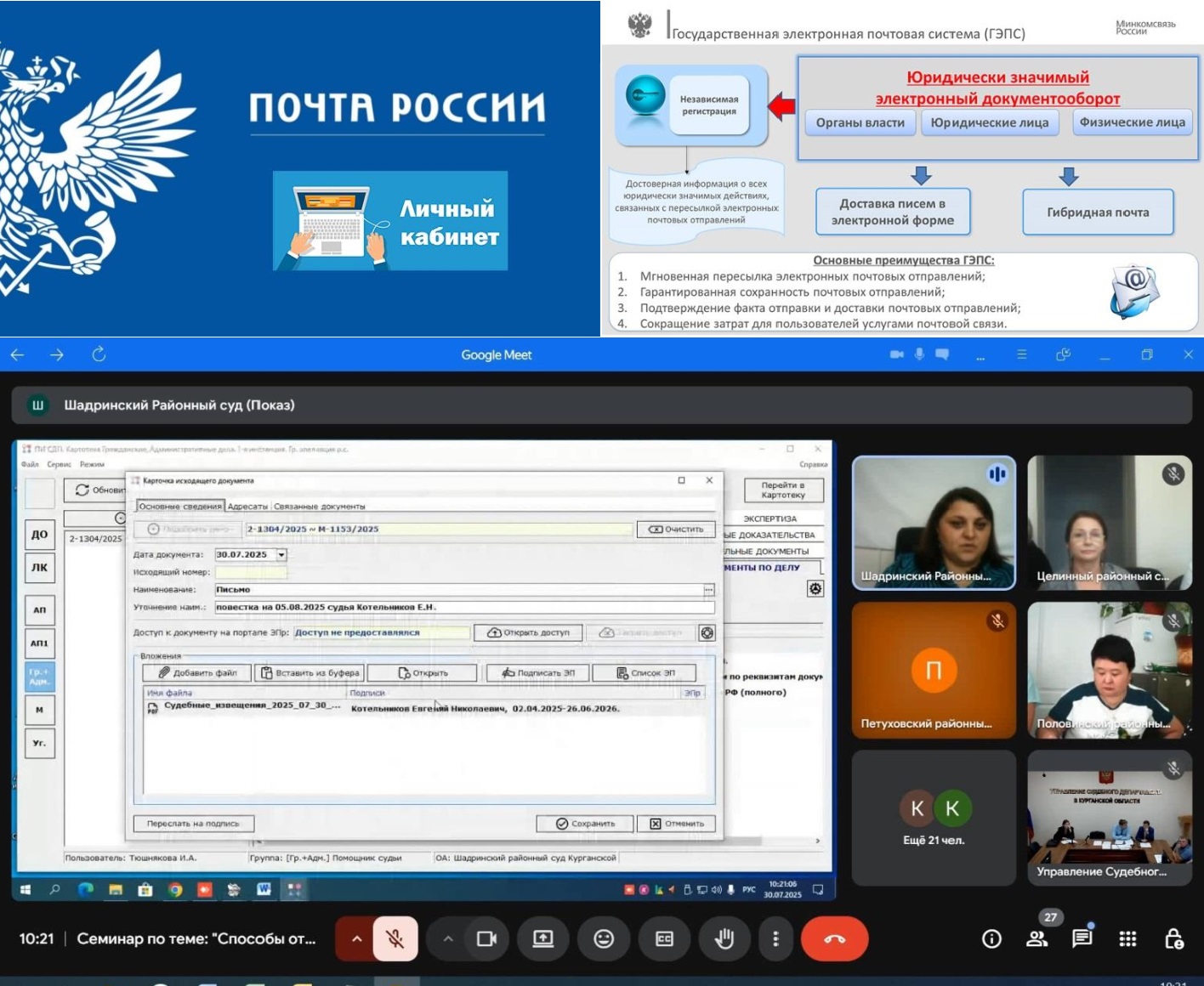
Task: Open the chat with everyone panel
Action: [x=1082, y=939]
